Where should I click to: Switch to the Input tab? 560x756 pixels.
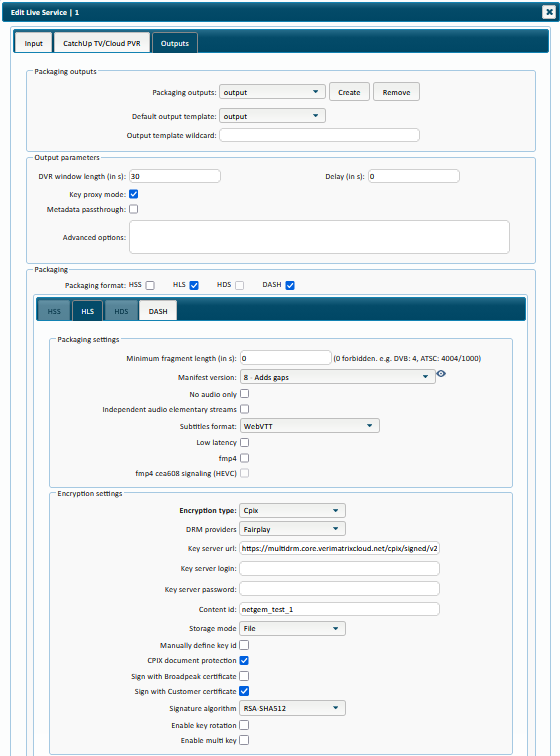tap(33, 43)
